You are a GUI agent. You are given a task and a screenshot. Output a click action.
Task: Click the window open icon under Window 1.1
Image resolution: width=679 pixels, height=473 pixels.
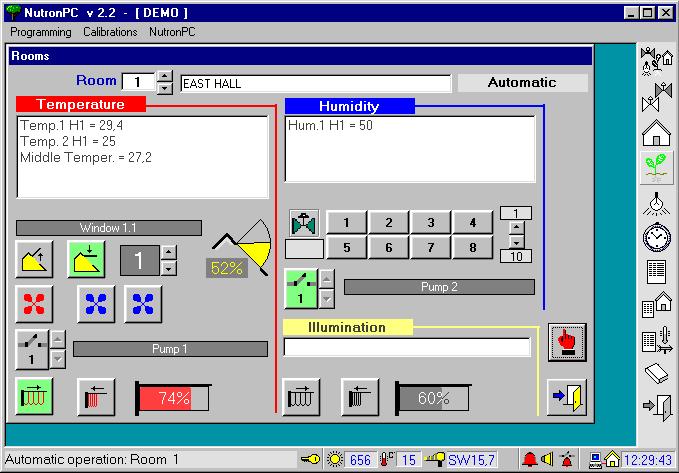click(x=36, y=260)
